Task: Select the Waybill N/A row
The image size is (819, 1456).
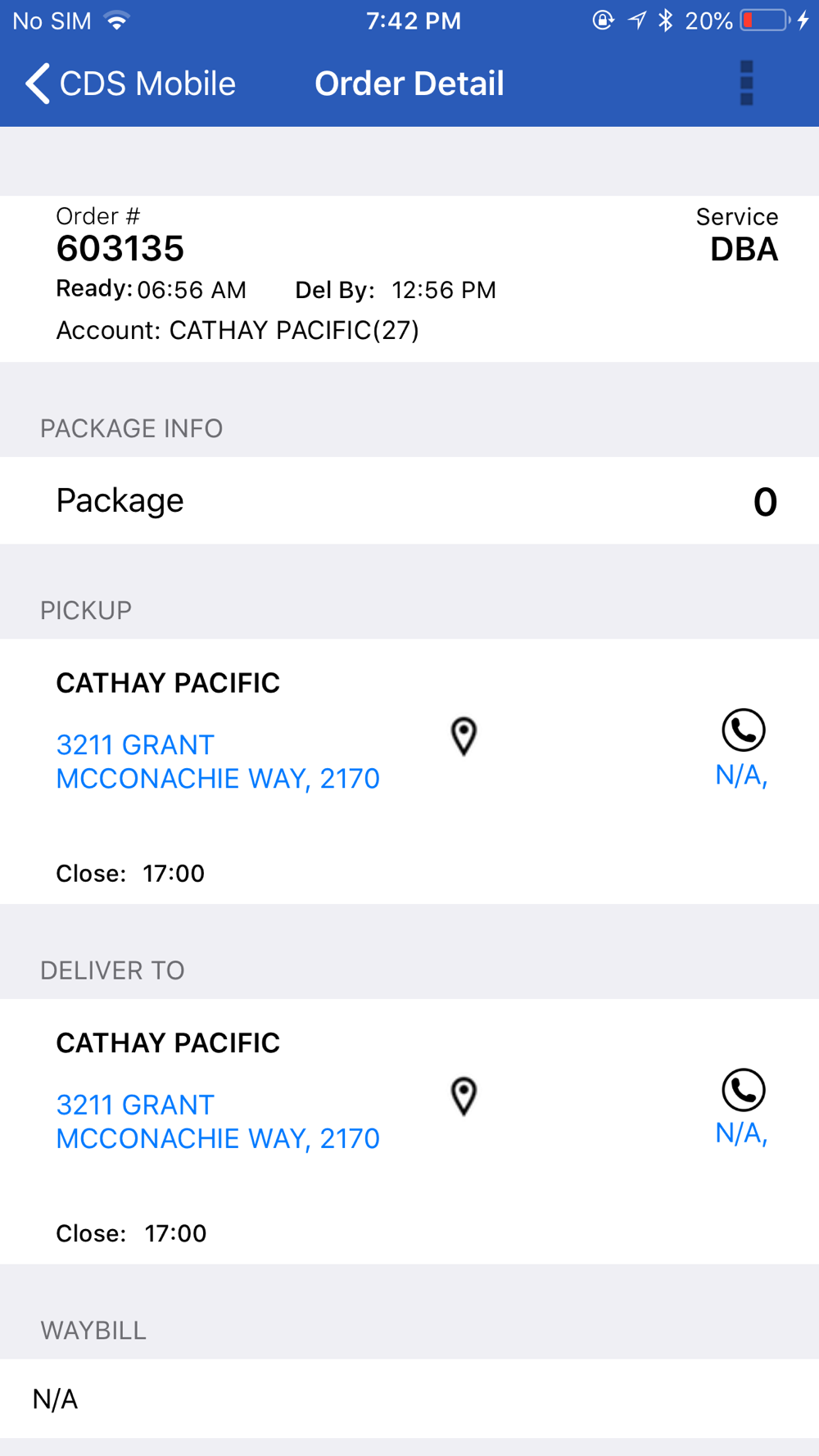Action: [409, 1399]
